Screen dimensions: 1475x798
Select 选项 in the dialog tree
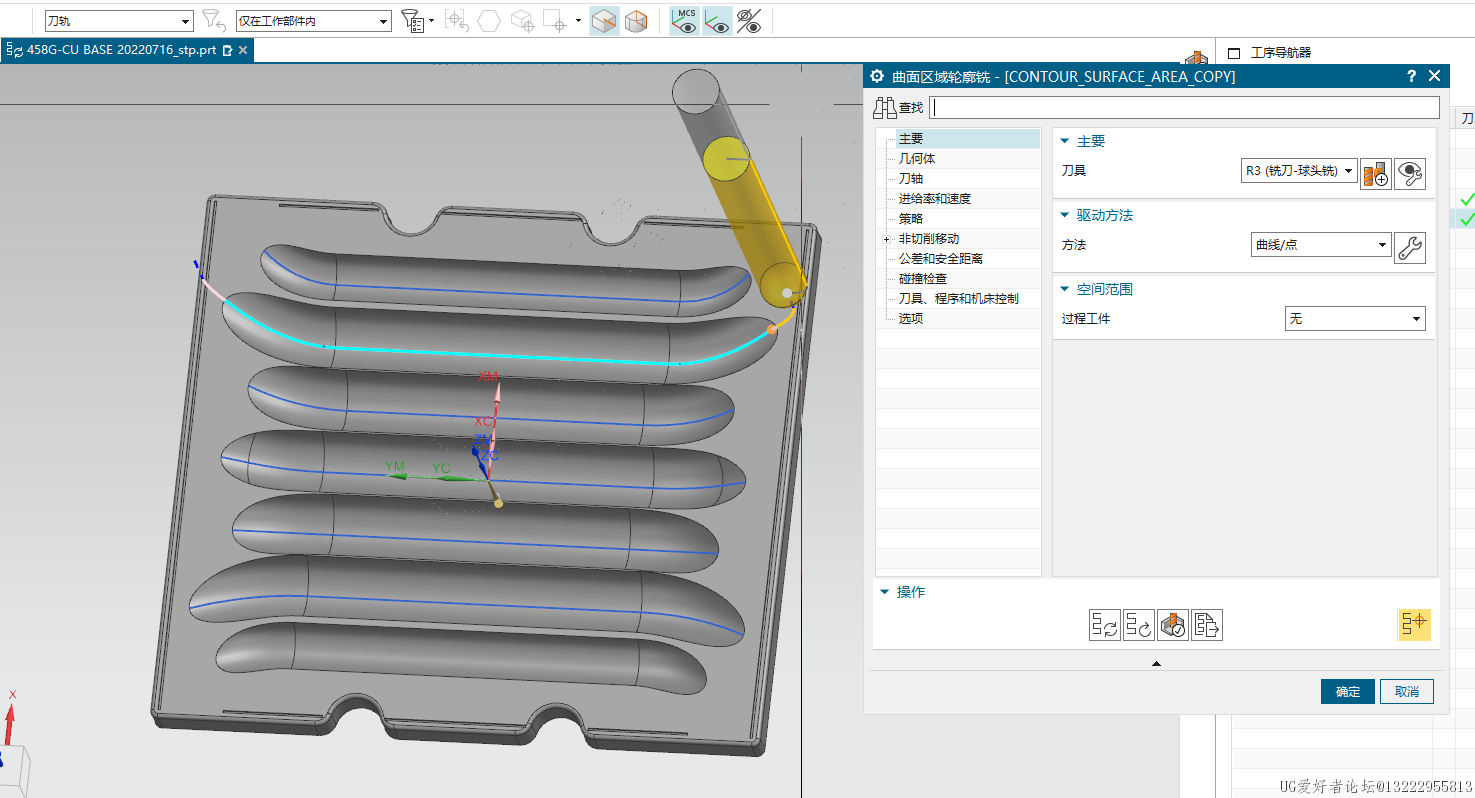click(910, 319)
